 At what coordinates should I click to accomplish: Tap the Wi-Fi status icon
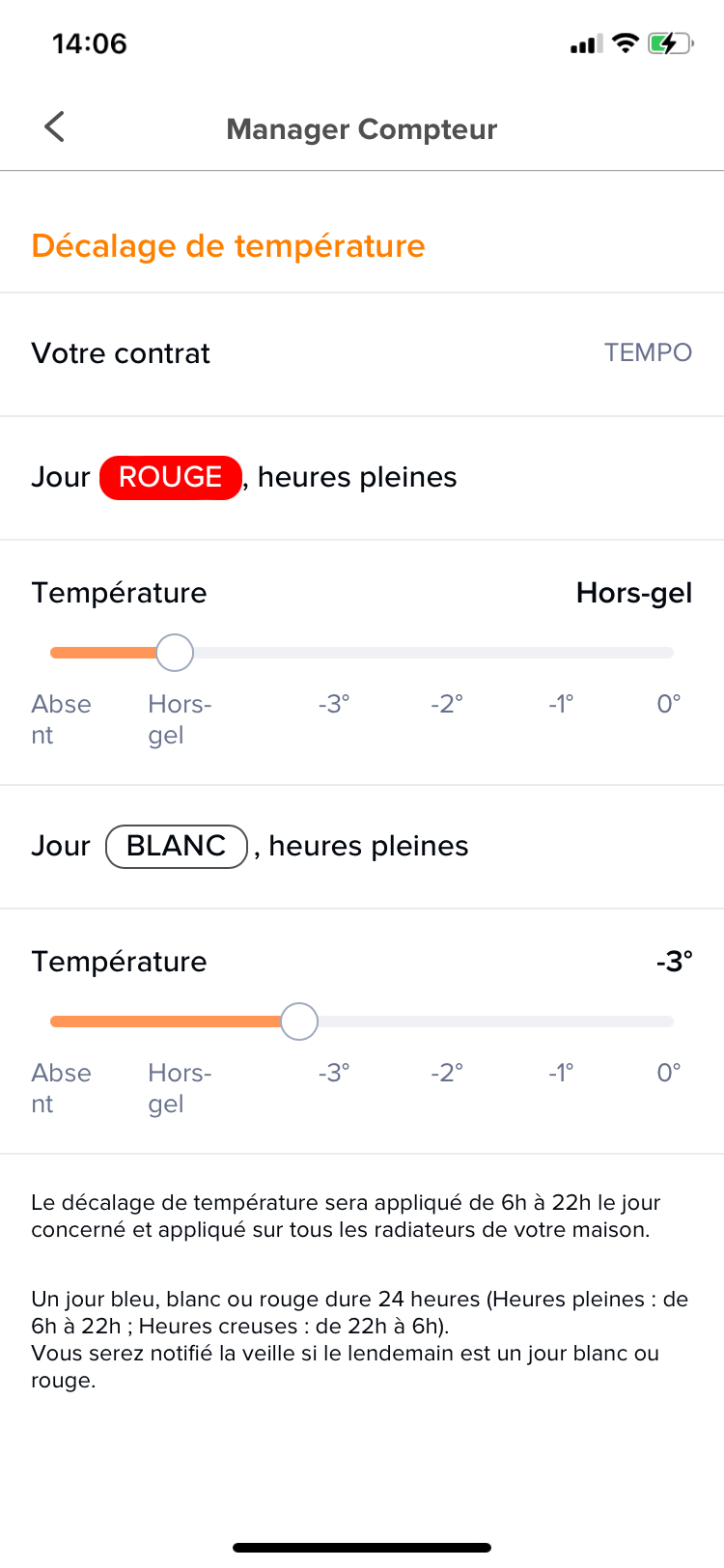(x=626, y=42)
